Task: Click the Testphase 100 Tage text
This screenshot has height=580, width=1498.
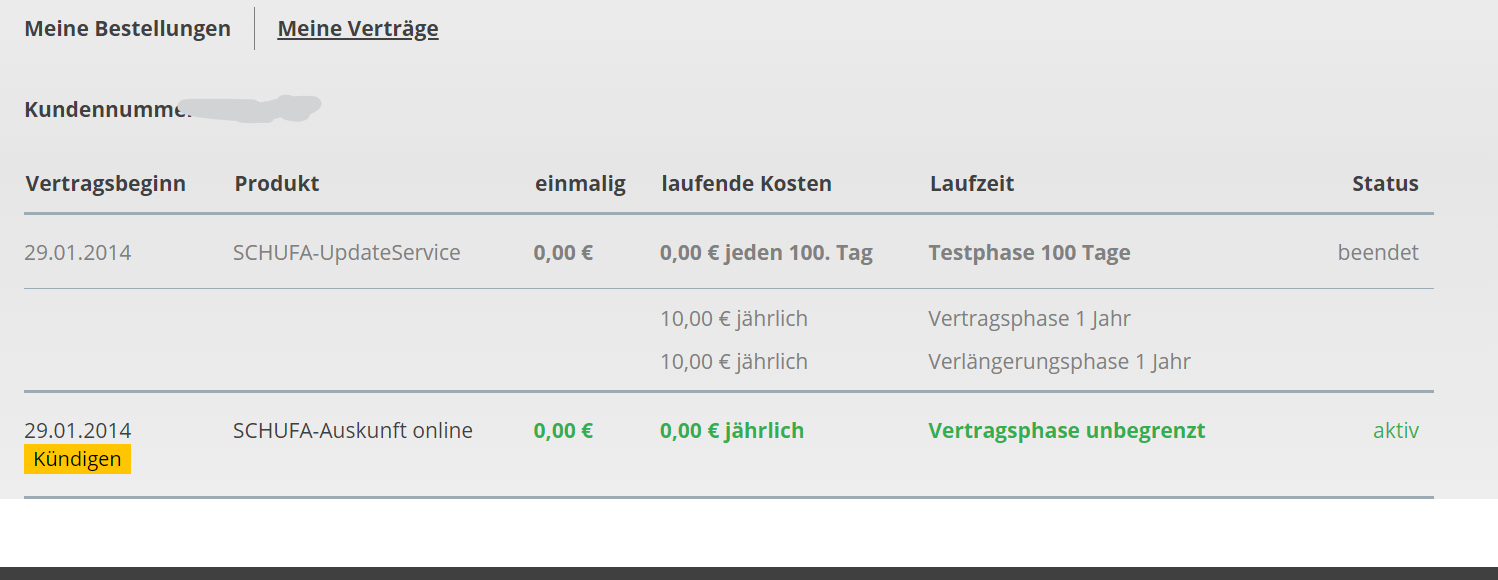Action: [1029, 252]
